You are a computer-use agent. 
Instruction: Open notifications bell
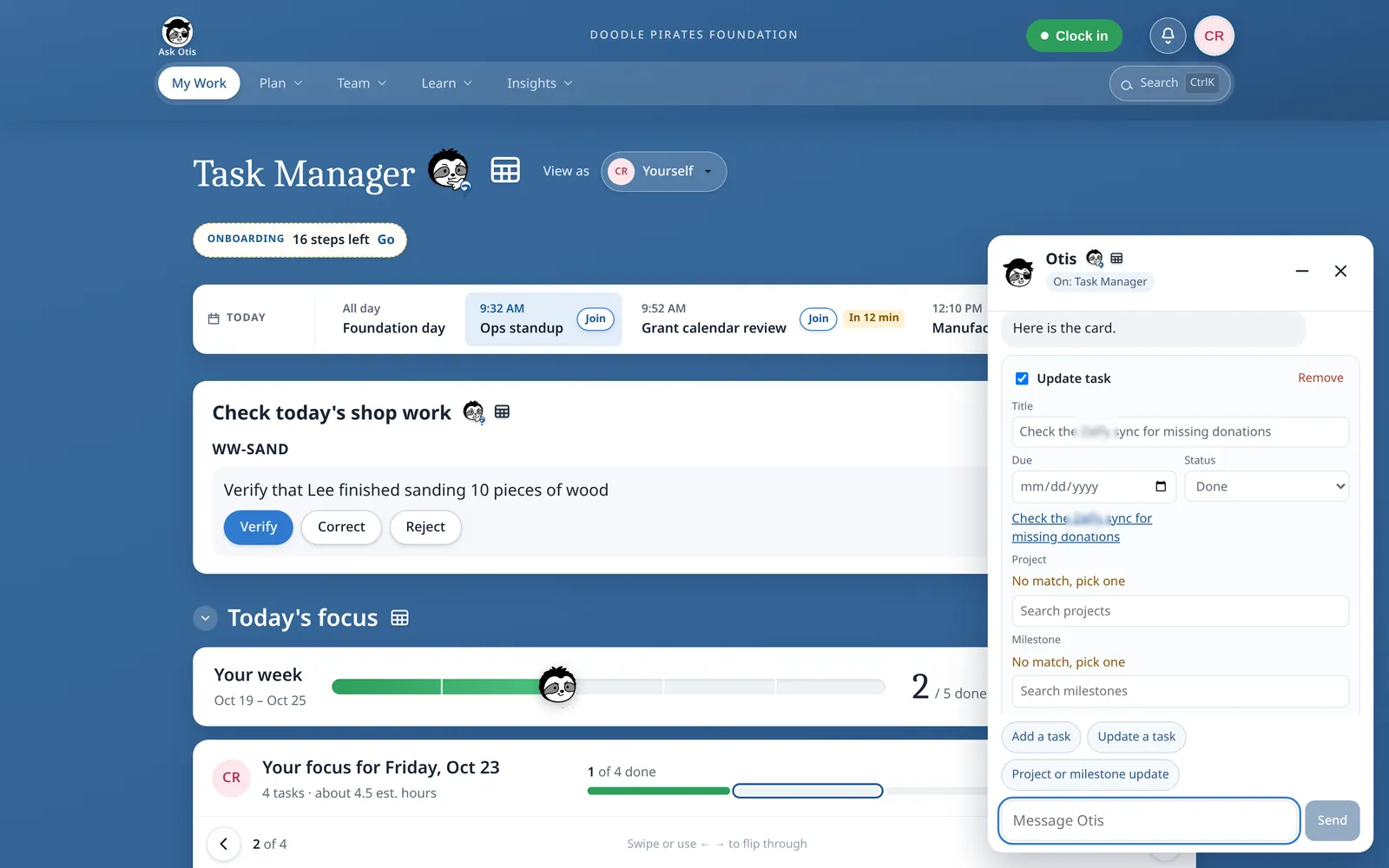coord(1168,36)
